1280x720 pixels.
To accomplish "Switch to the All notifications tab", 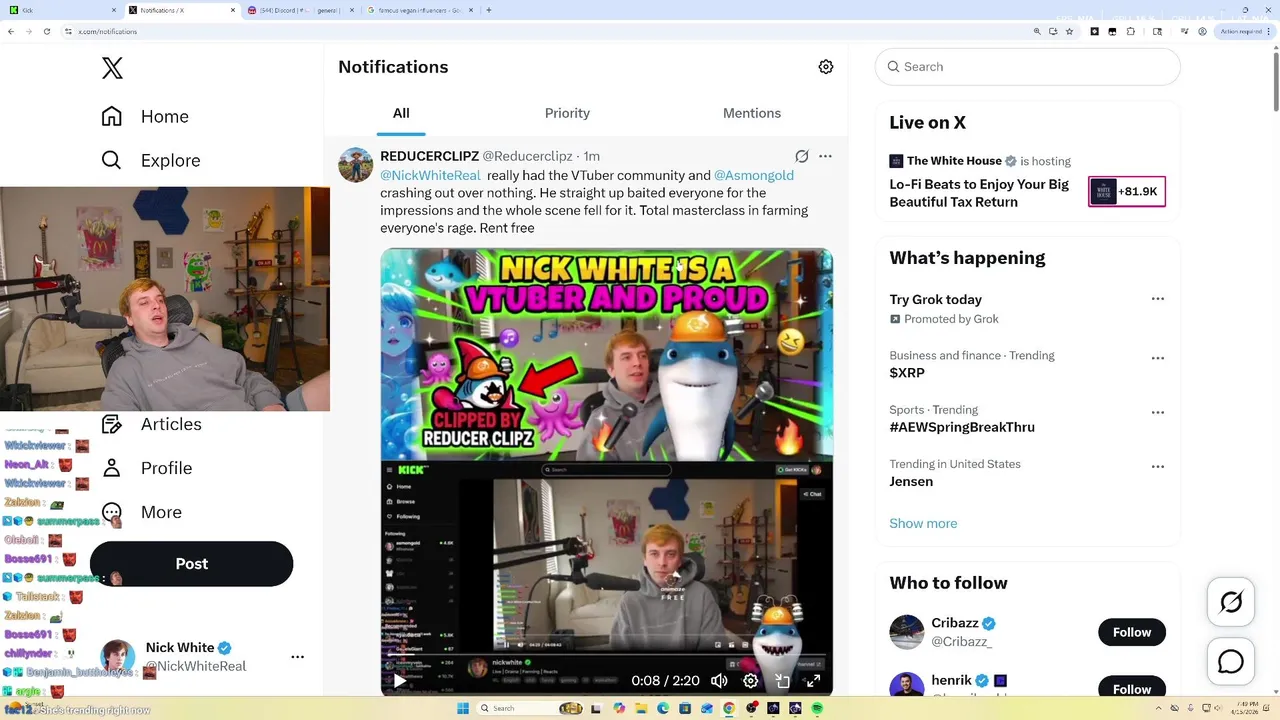I will [x=401, y=113].
